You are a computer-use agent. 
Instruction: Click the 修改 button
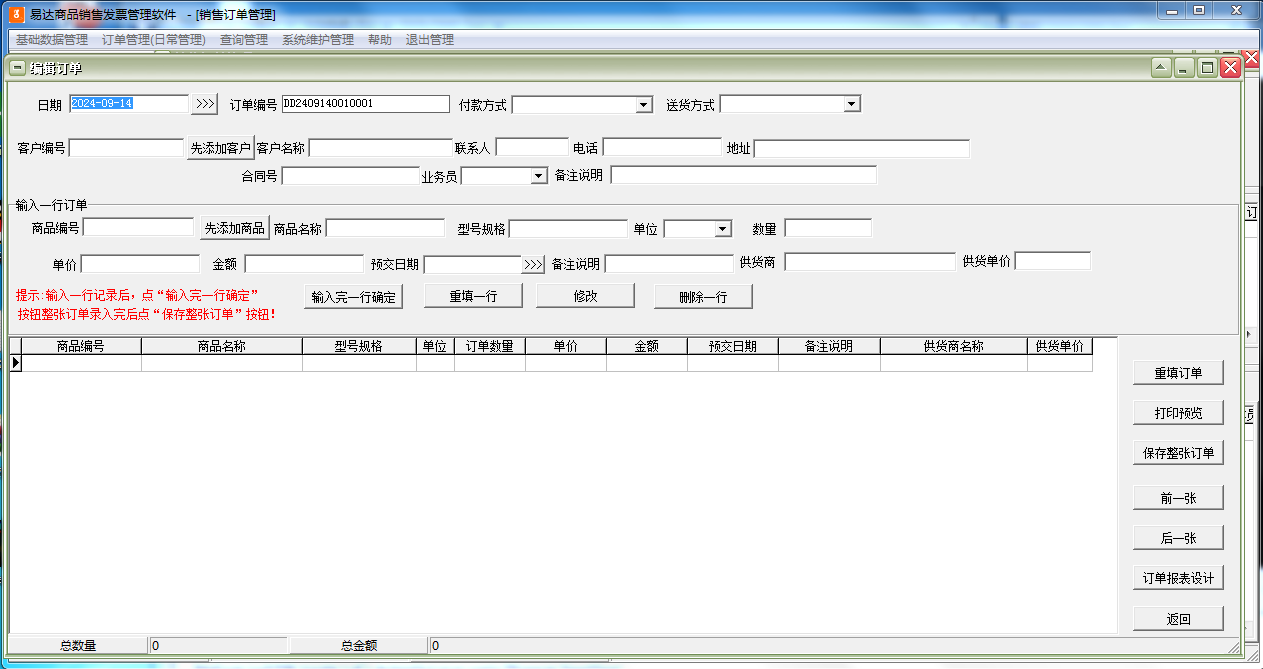(585, 296)
